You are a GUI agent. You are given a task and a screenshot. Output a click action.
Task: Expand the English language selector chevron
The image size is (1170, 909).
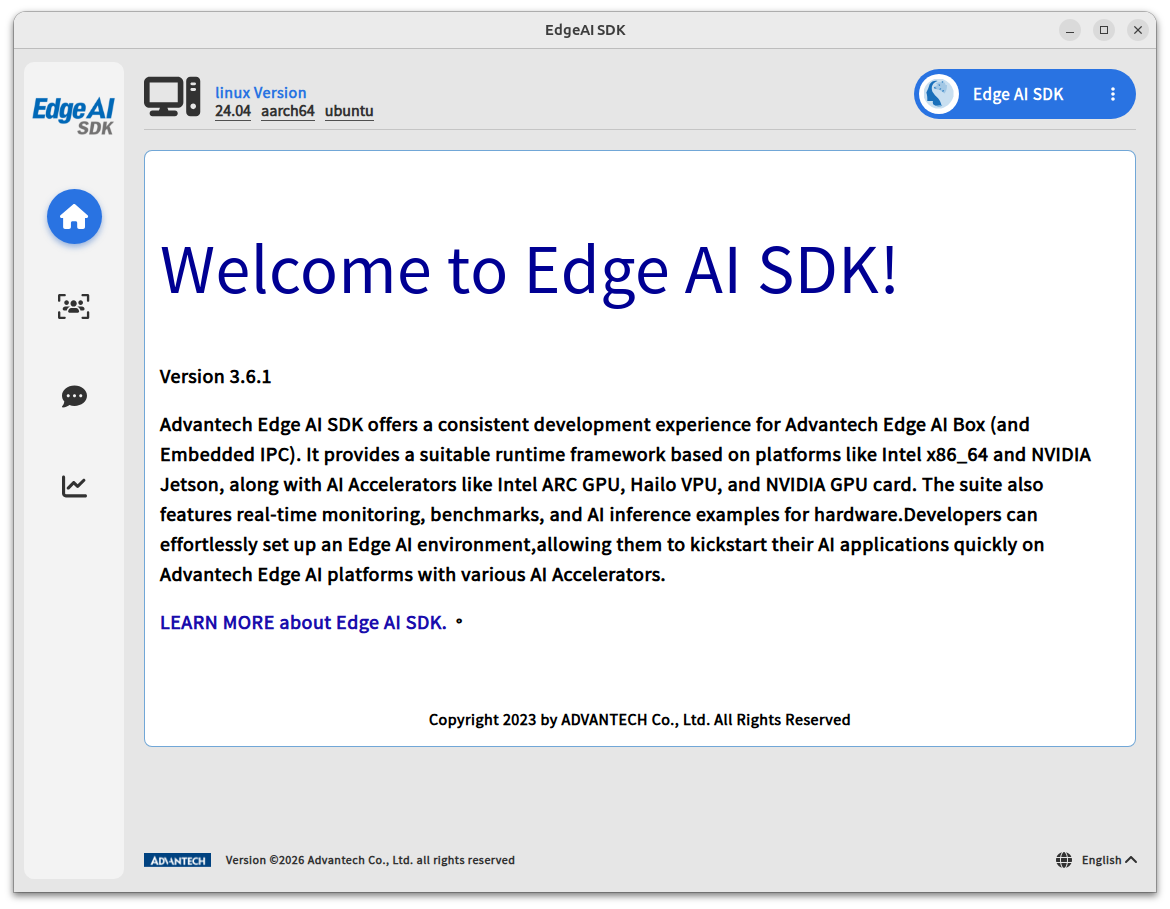pos(1131,860)
